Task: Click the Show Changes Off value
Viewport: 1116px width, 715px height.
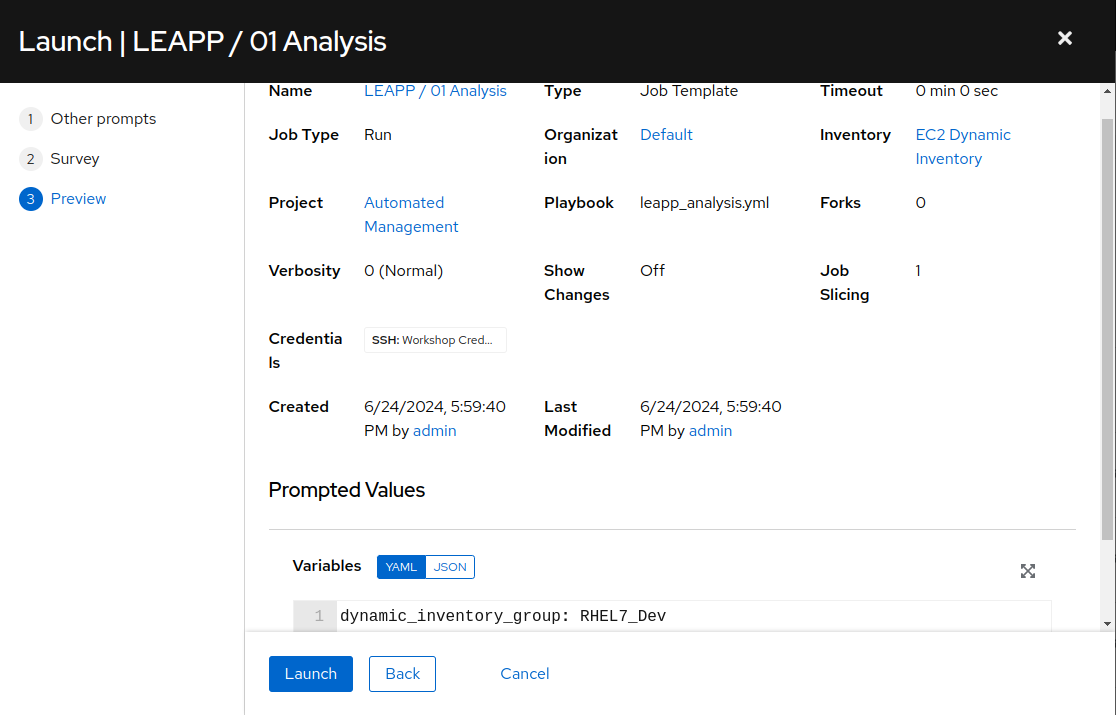Action: tap(653, 271)
